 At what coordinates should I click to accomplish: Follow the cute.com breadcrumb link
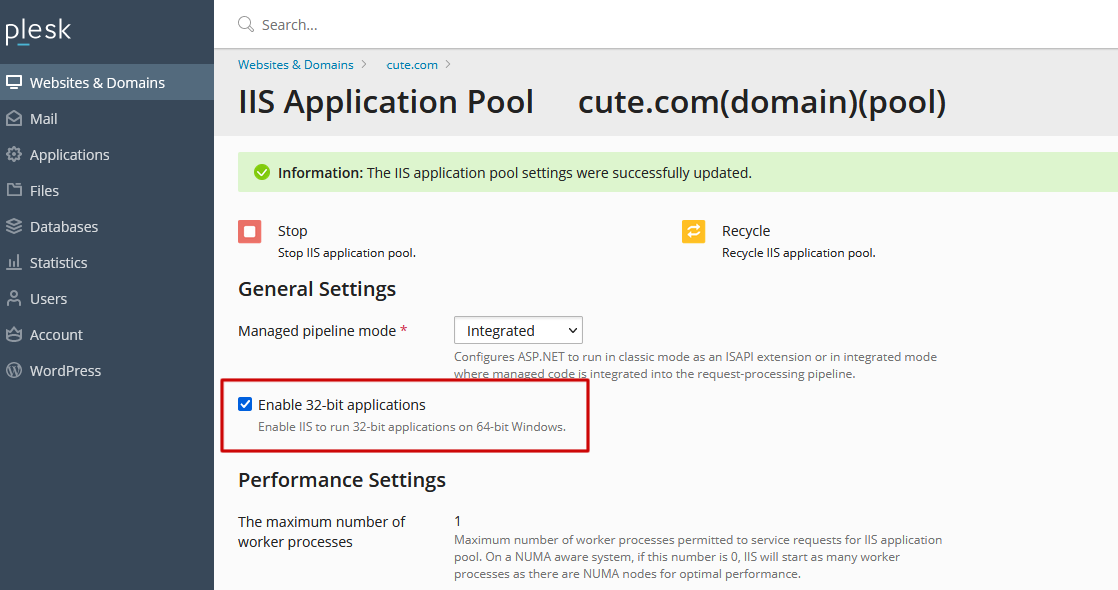pos(412,64)
